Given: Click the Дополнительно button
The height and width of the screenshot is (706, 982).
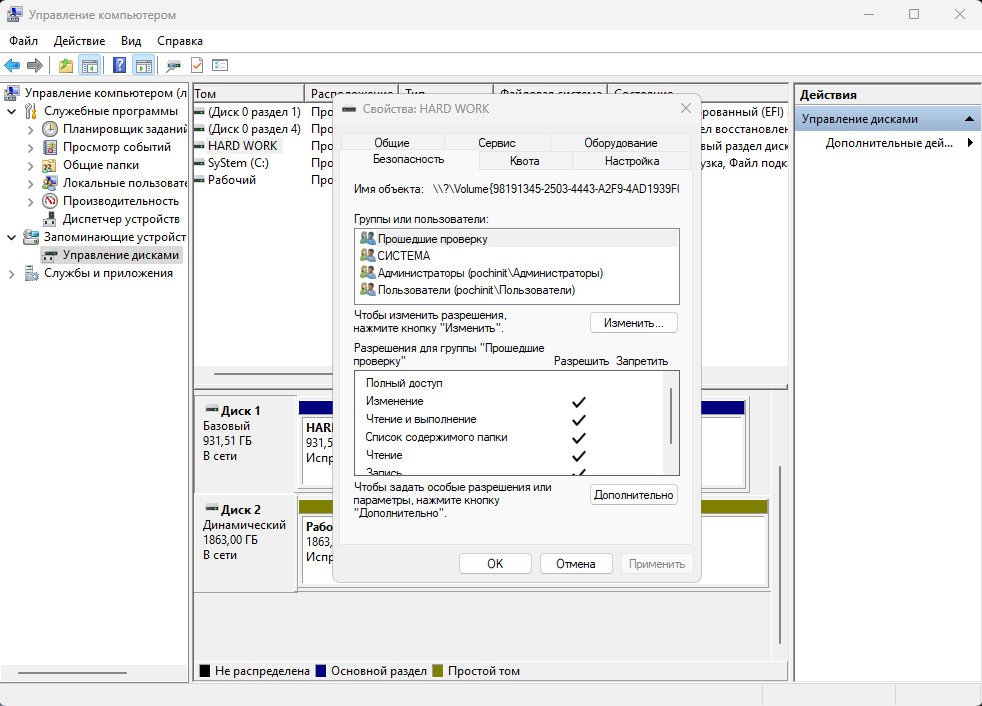Looking at the screenshot, I should pyautogui.click(x=634, y=495).
